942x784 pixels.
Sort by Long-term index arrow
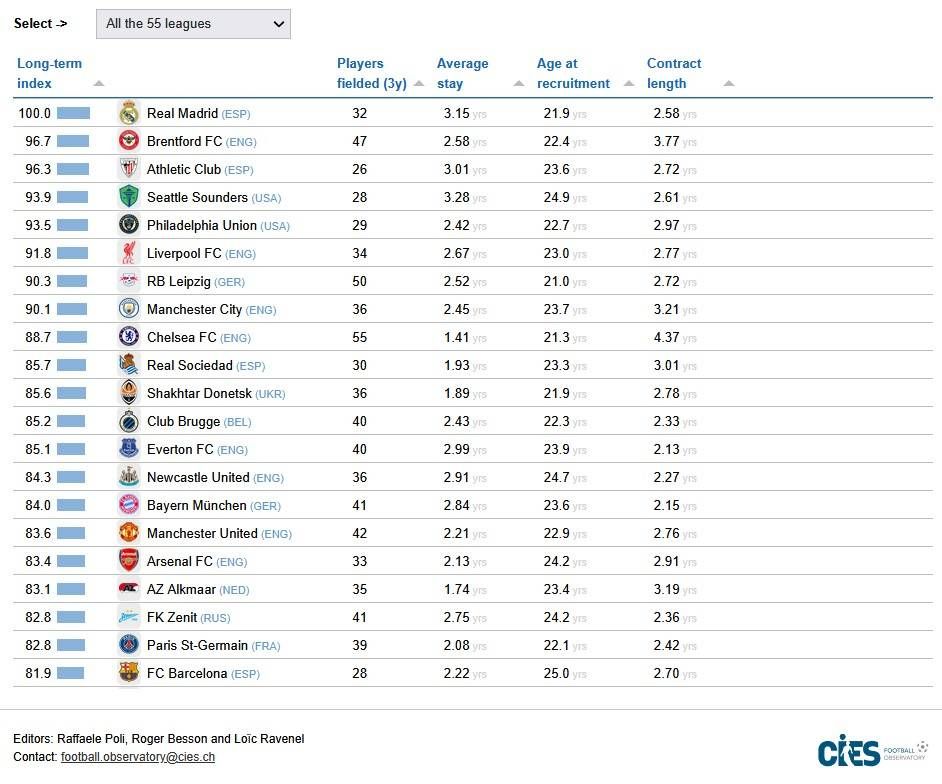(x=98, y=84)
